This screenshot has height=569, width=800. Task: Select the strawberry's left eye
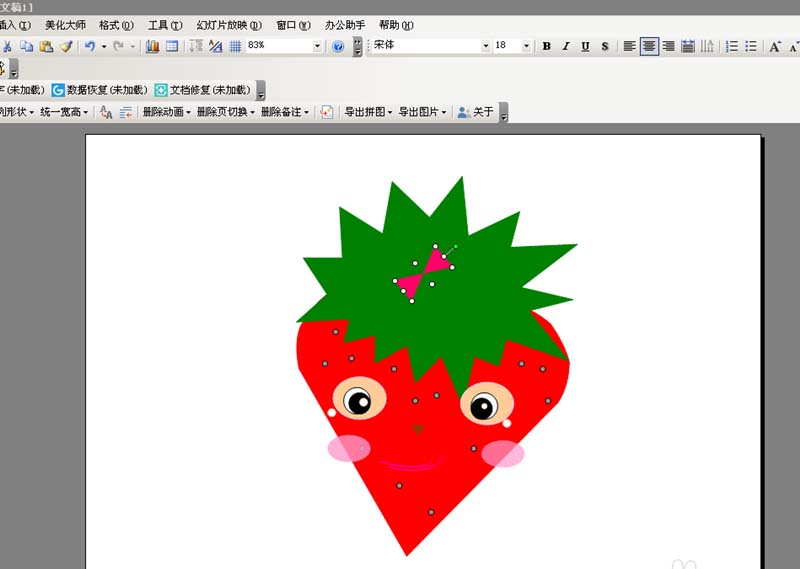pos(359,398)
